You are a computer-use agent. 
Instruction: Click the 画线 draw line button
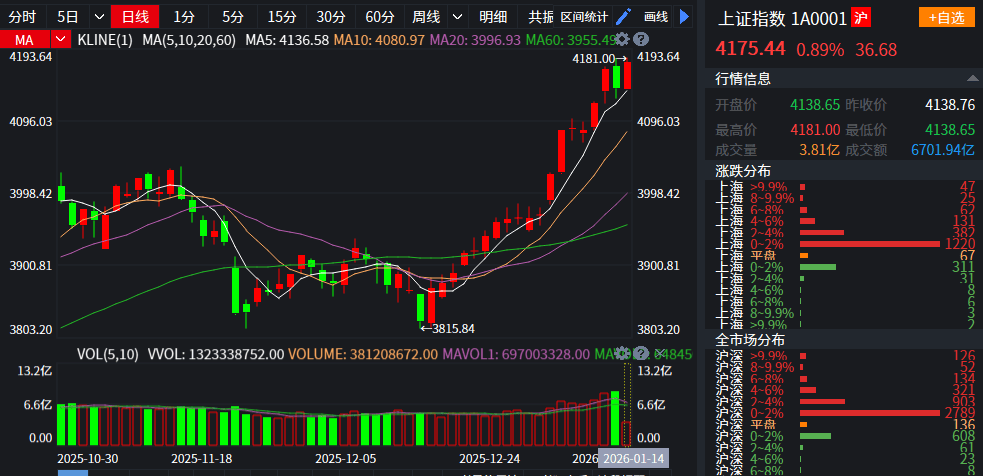point(655,17)
